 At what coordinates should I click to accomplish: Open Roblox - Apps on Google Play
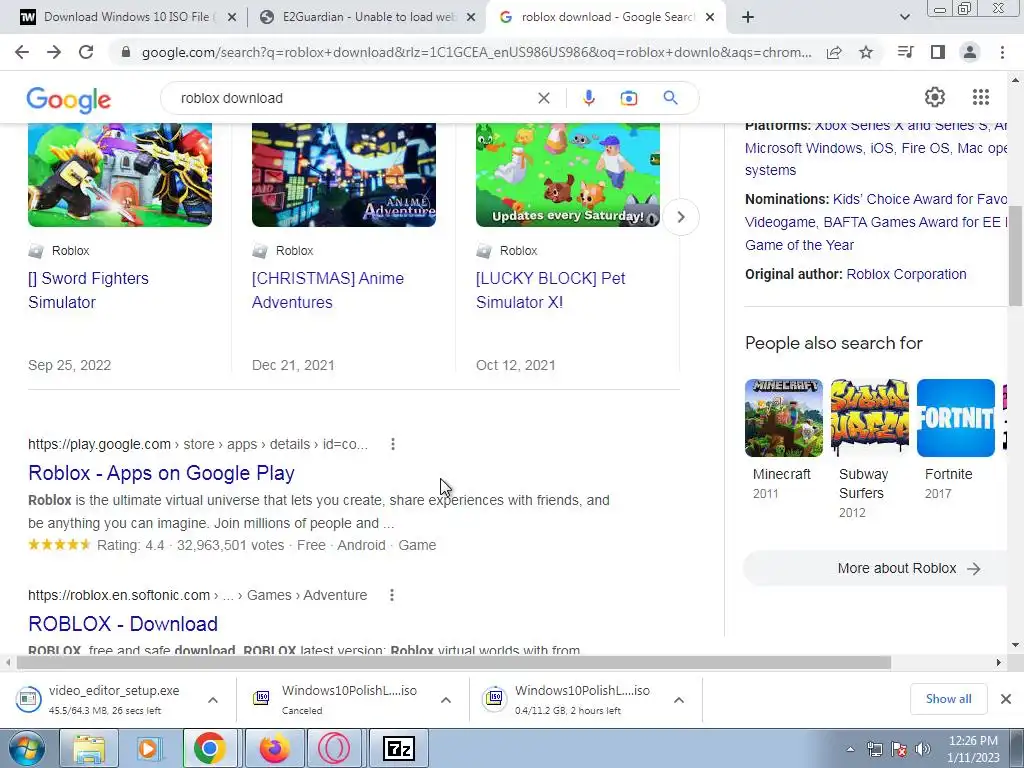click(161, 473)
